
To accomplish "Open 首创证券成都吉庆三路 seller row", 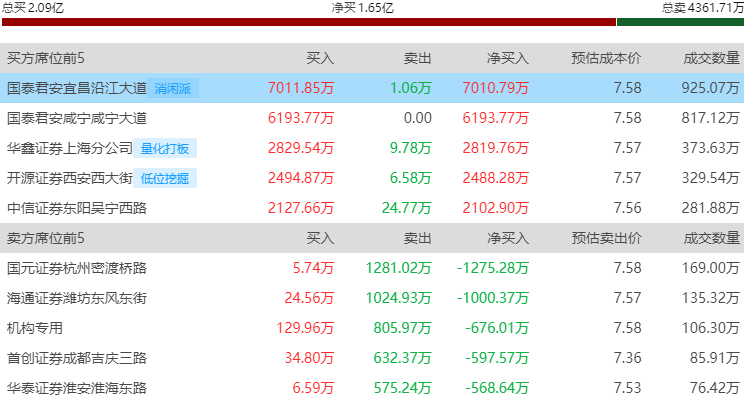I will click(372, 358).
